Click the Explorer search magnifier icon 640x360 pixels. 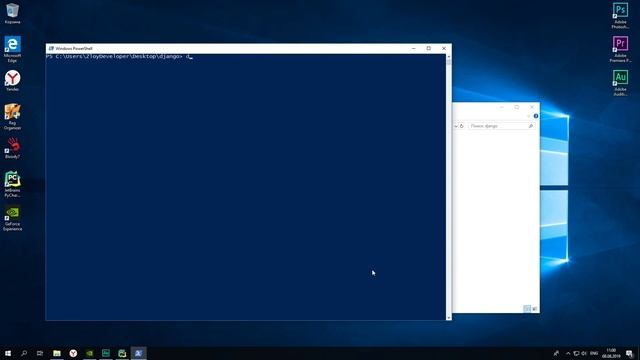pos(531,126)
